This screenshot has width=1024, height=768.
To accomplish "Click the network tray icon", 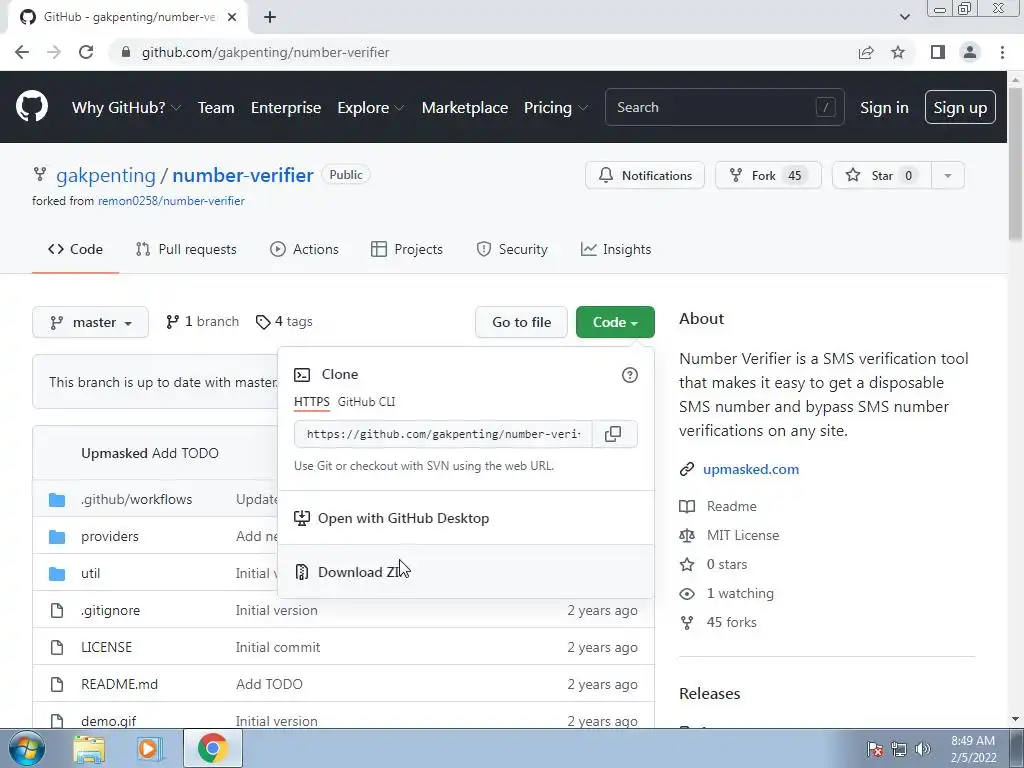I will pyautogui.click(x=899, y=749).
